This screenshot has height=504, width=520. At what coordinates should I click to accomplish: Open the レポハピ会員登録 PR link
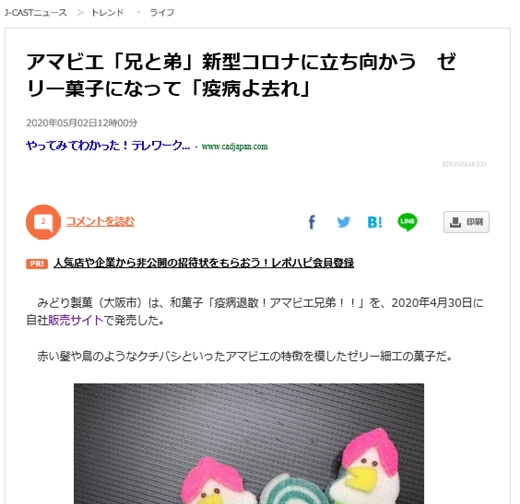pyautogui.click(x=204, y=263)
